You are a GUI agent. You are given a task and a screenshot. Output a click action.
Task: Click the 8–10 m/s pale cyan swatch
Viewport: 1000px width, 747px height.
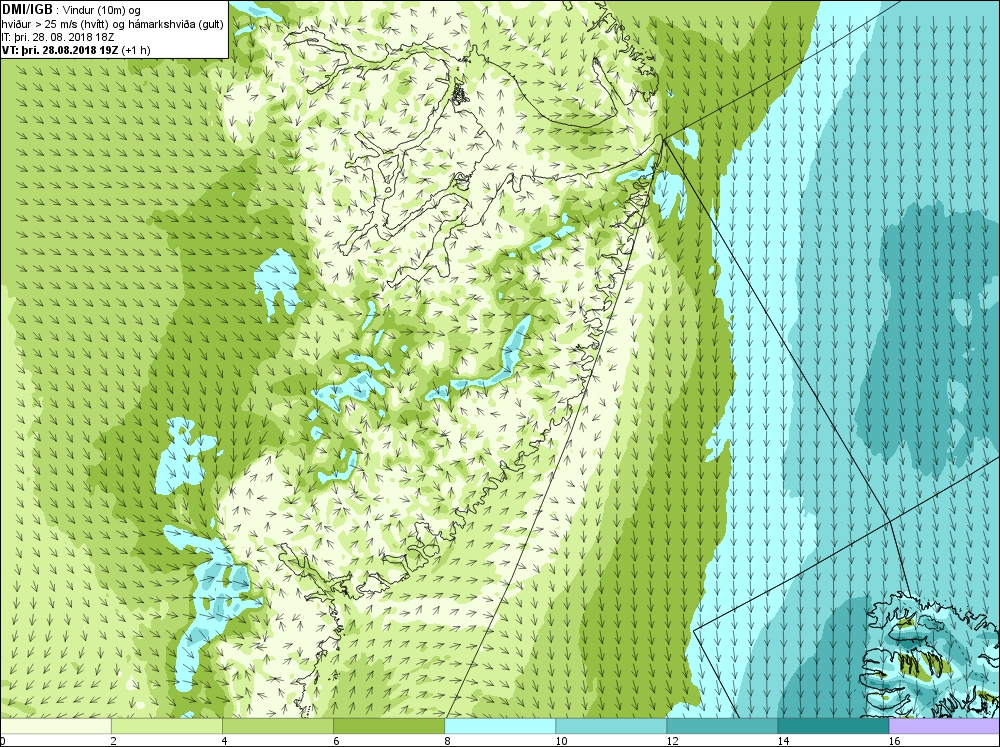click(500, 726)
